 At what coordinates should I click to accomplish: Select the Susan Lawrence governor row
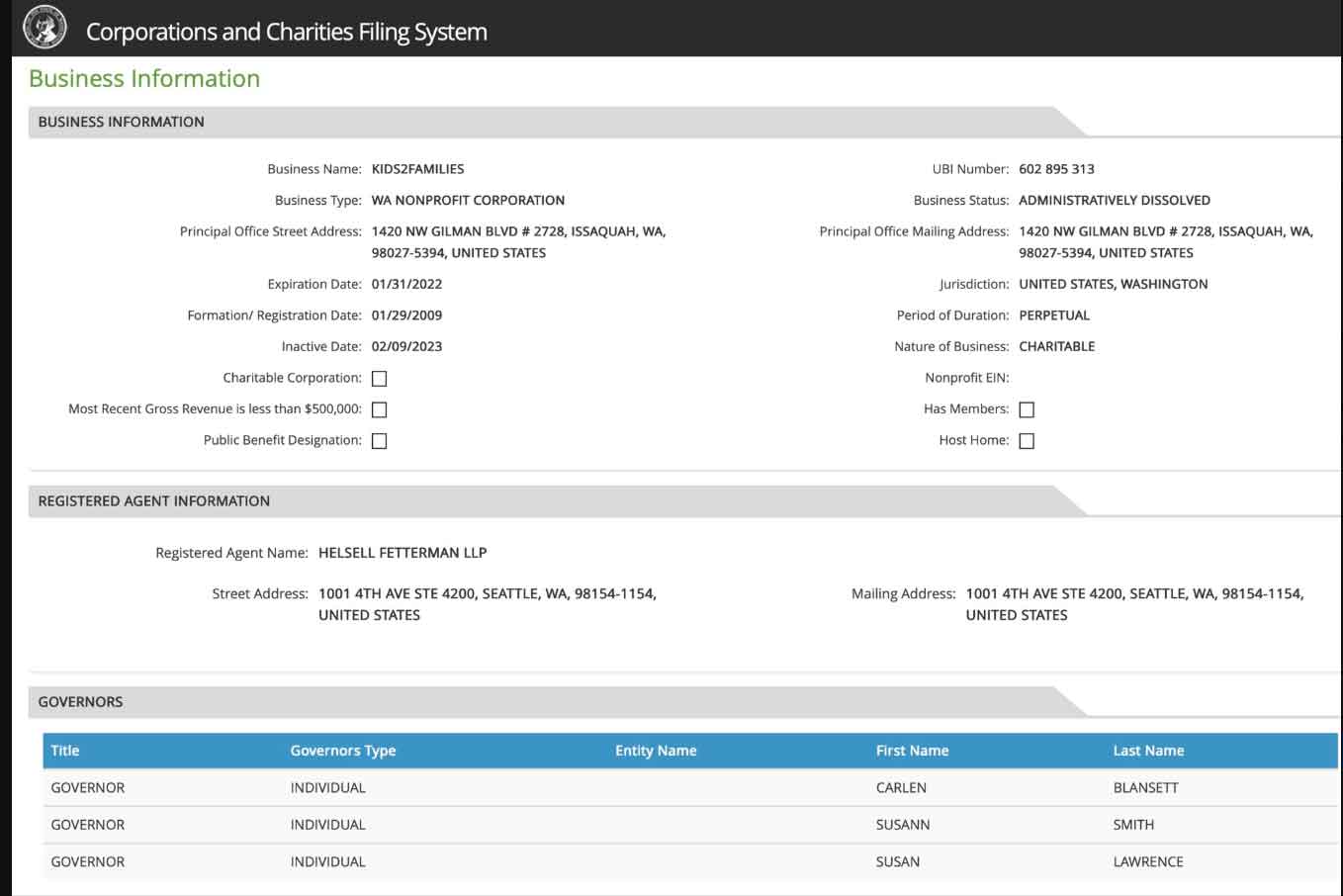point(689,861)
